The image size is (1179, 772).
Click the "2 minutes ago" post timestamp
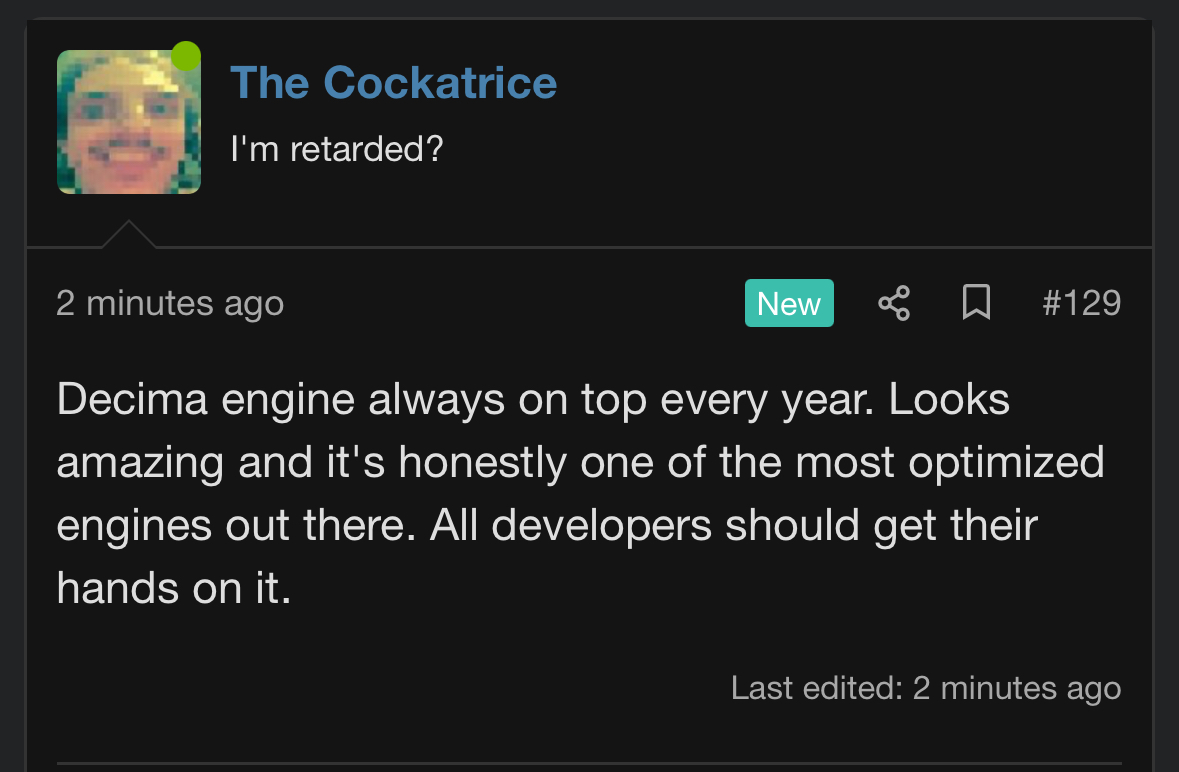pos(170,303)
